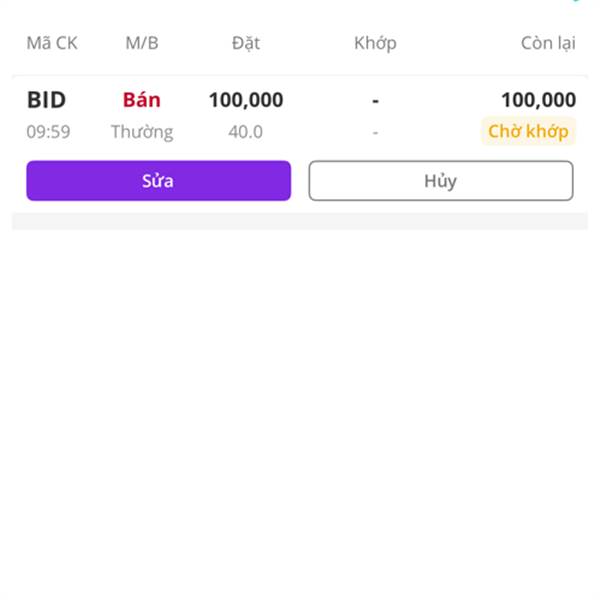
Task: Select the Thường order type label
Action: (141, 131)
